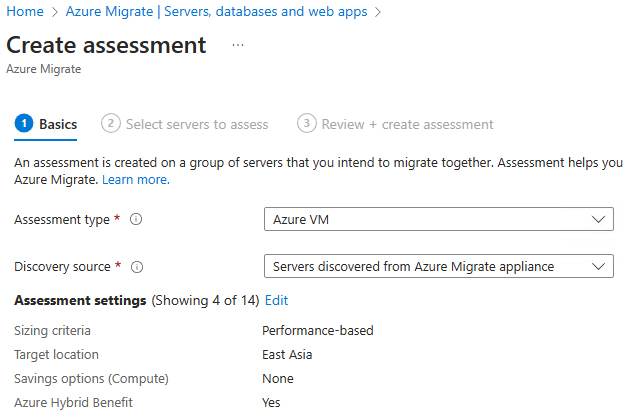623x416 pixels.
Task: Click the step 1 circle icon
Action: 24,124
